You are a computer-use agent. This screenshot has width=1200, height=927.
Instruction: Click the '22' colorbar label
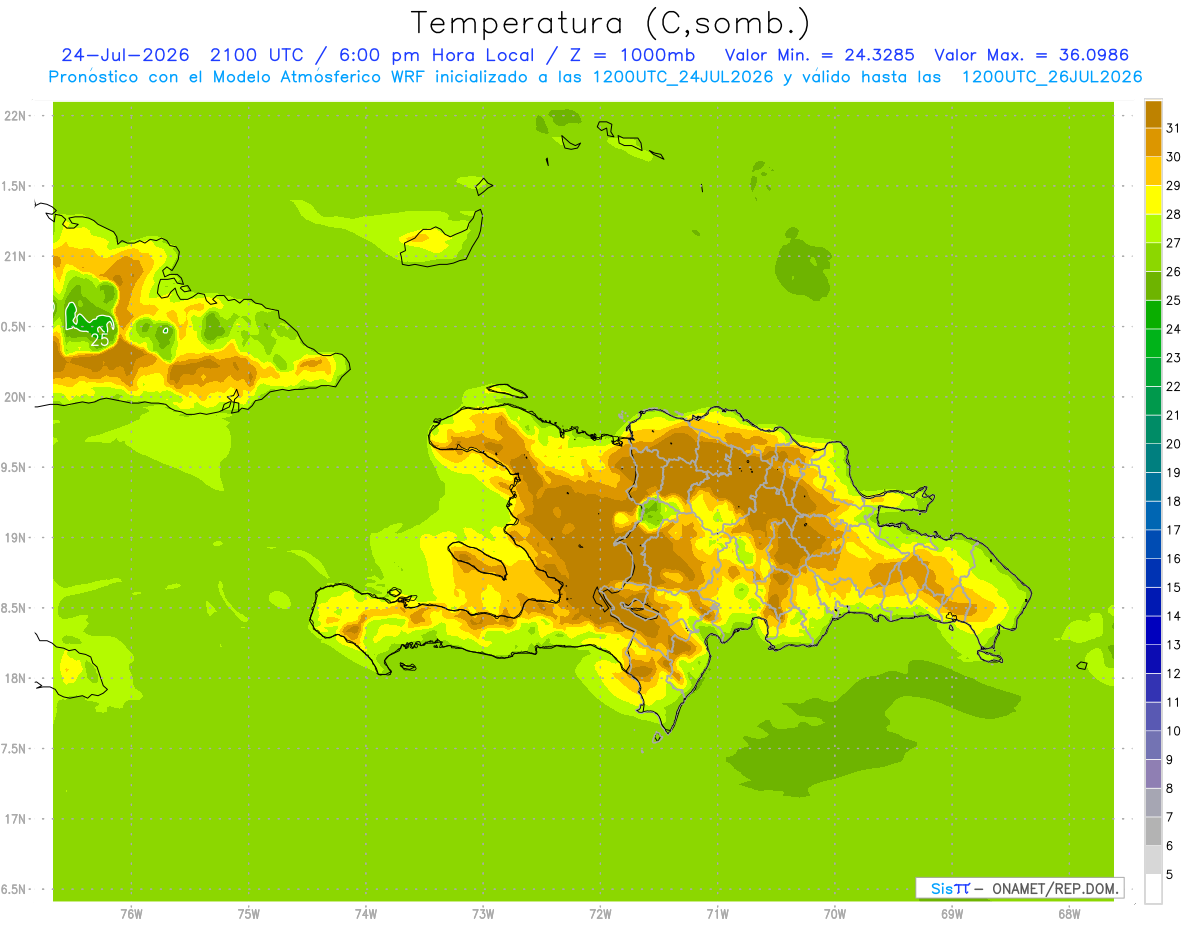pos(1174,386)
